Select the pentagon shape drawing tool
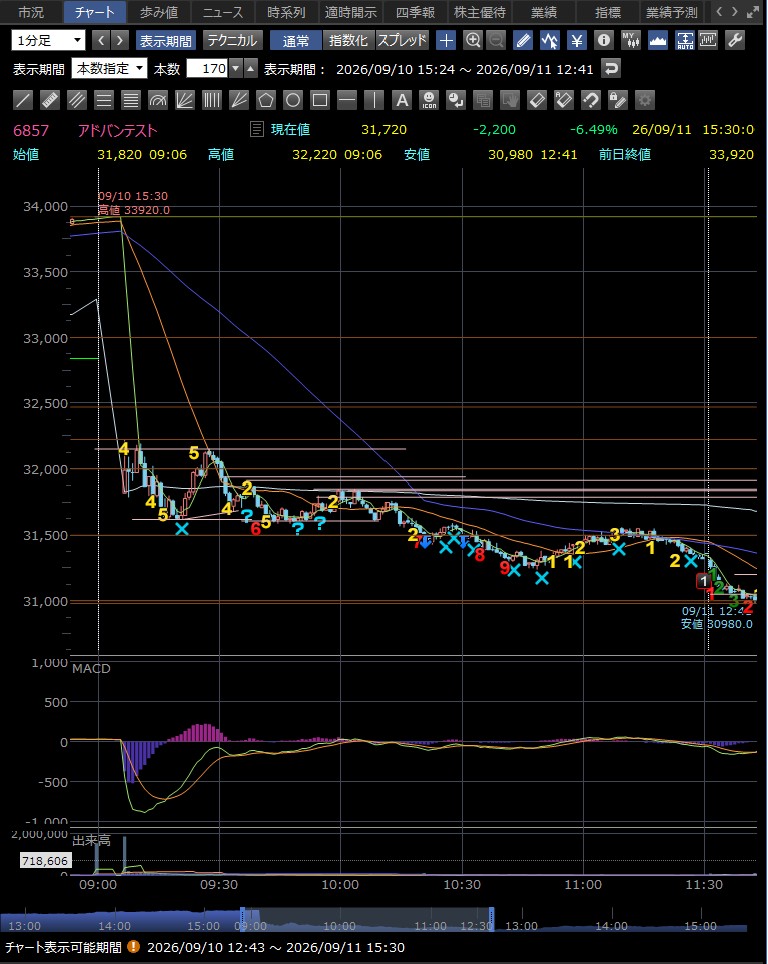The height and width of the screenshot is (964, 768). [266, 100]
